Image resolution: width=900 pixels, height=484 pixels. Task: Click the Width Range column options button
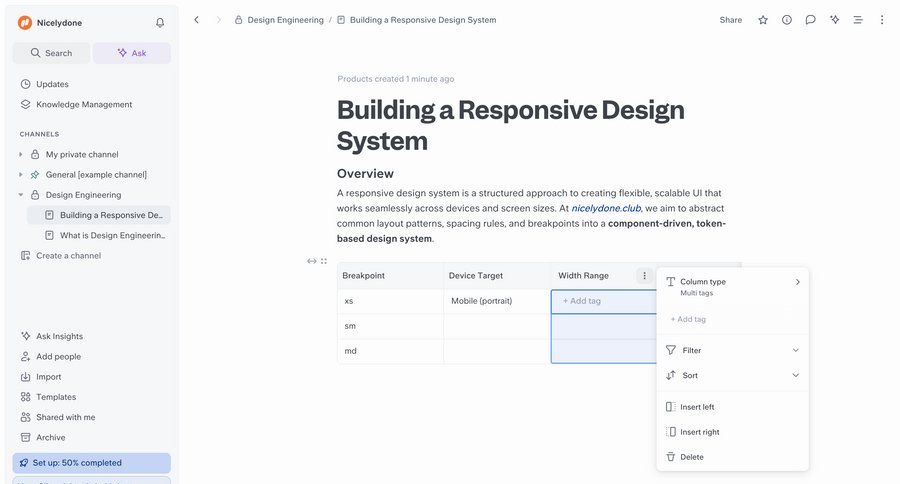[644, 276]
